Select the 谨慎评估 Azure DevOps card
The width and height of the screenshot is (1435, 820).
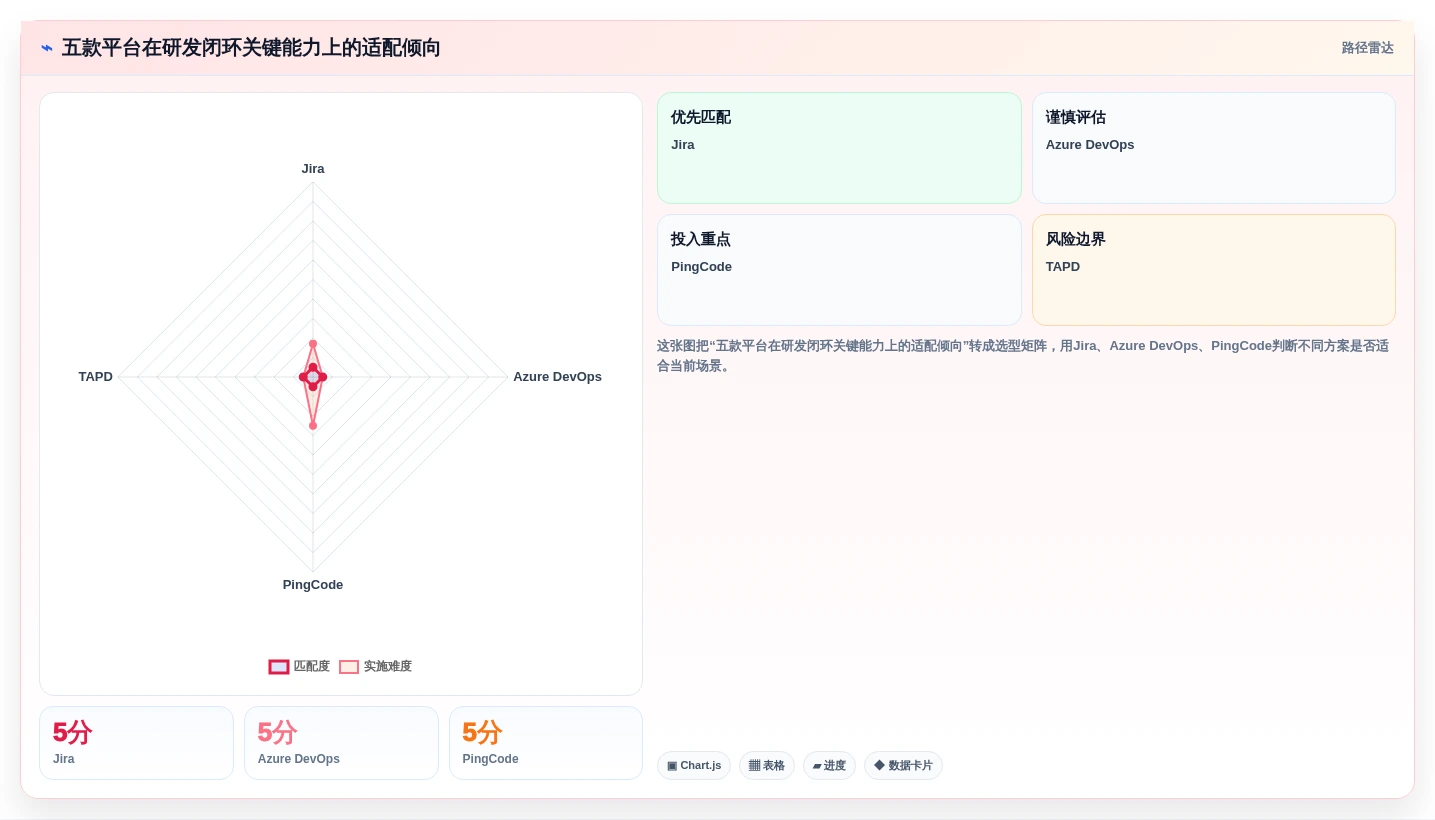pyautogui.click(x=1213, y=148)
